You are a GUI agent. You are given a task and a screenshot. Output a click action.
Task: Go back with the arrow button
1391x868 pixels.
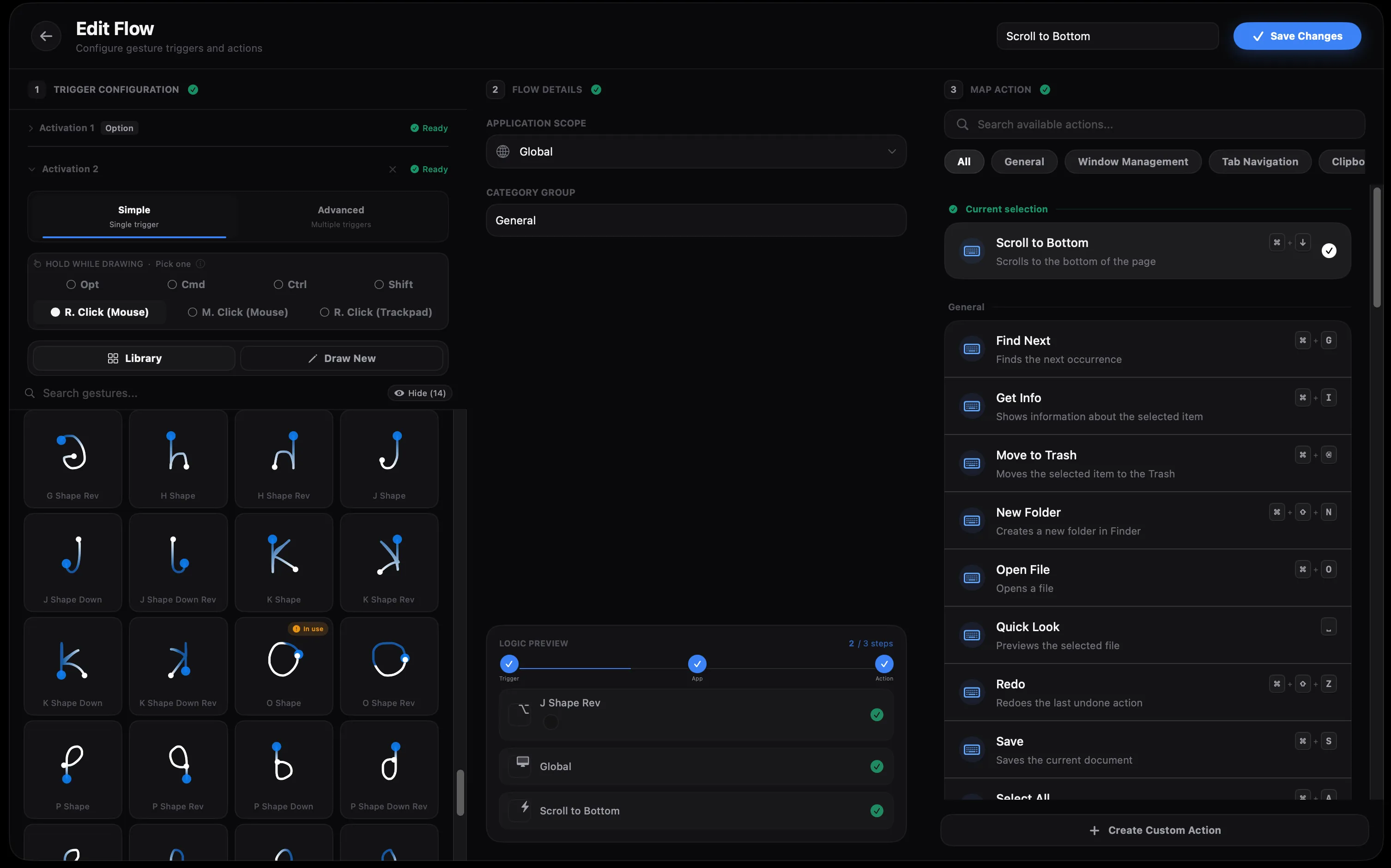tap(46, 36)
